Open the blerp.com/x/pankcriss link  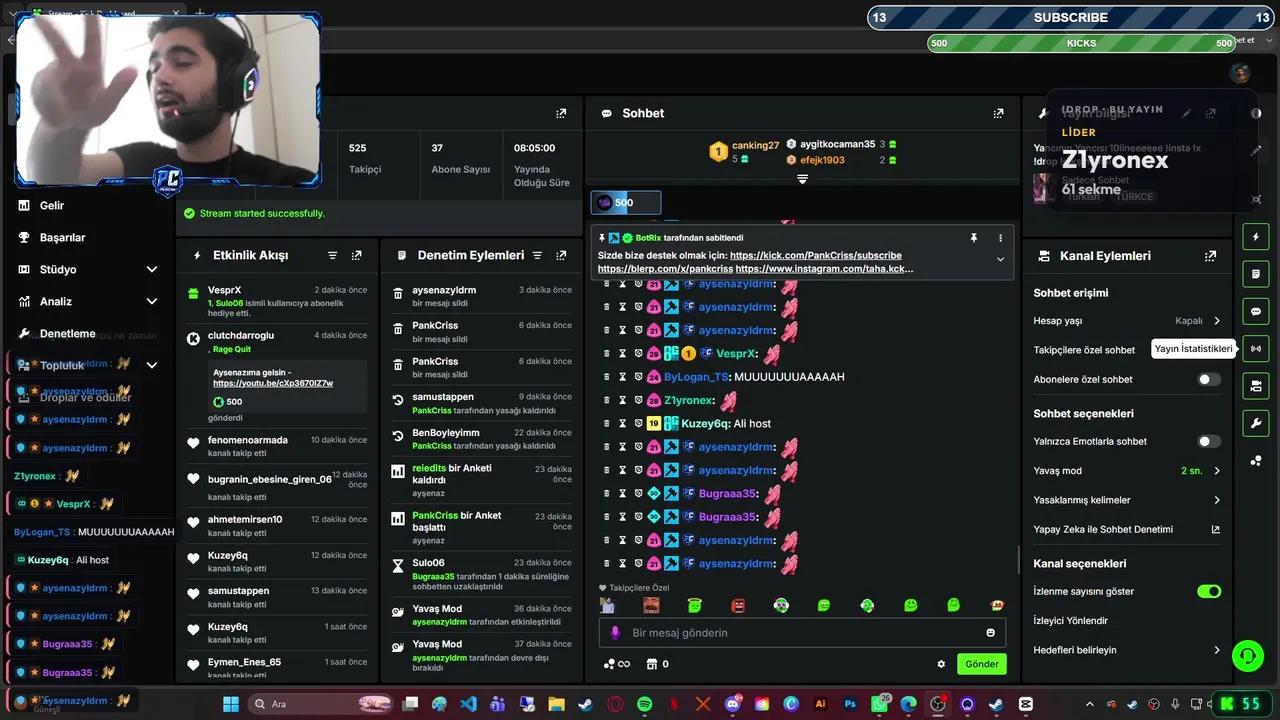665,269
